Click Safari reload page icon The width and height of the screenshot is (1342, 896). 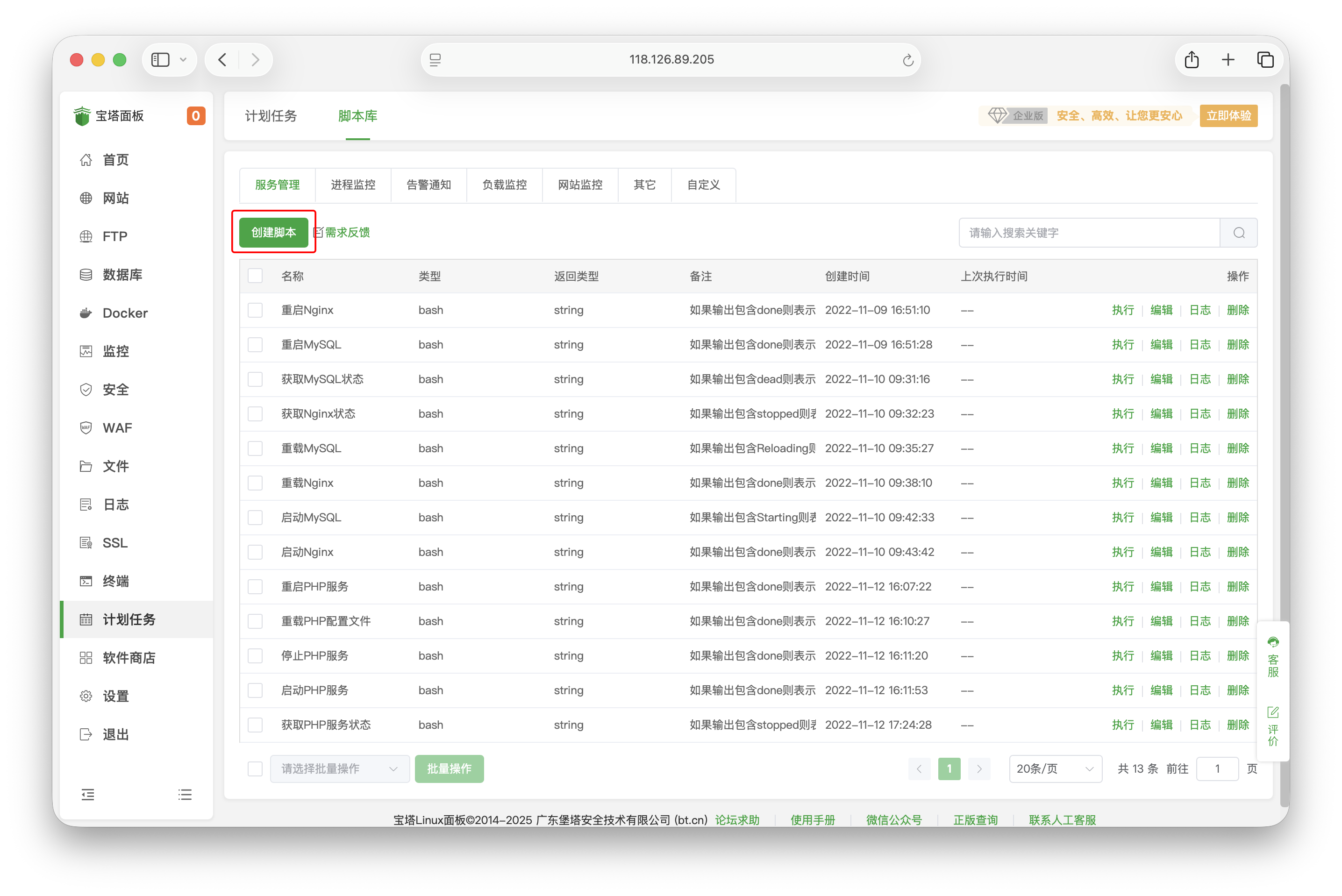[x=907, y=60]
